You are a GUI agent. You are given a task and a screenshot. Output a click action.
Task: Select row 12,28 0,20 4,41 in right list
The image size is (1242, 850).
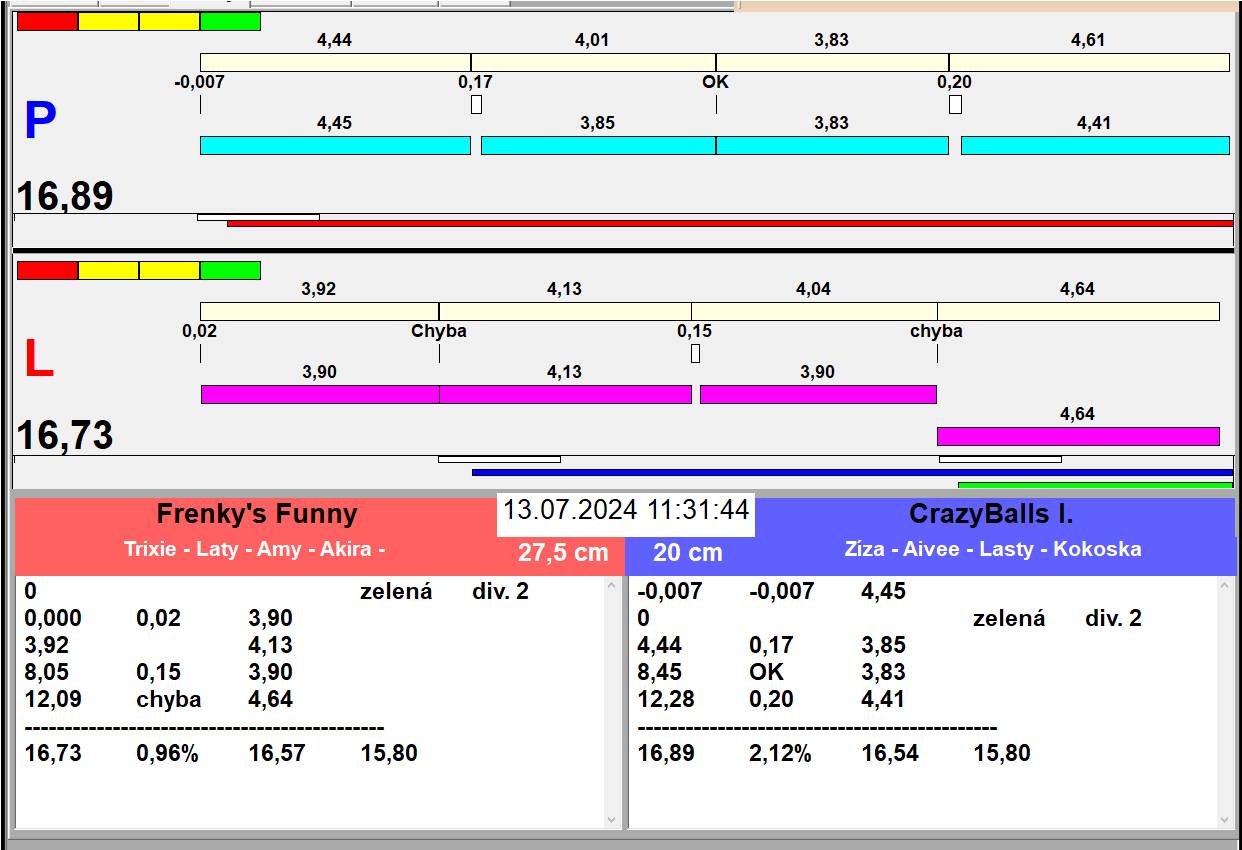[772, 699]
